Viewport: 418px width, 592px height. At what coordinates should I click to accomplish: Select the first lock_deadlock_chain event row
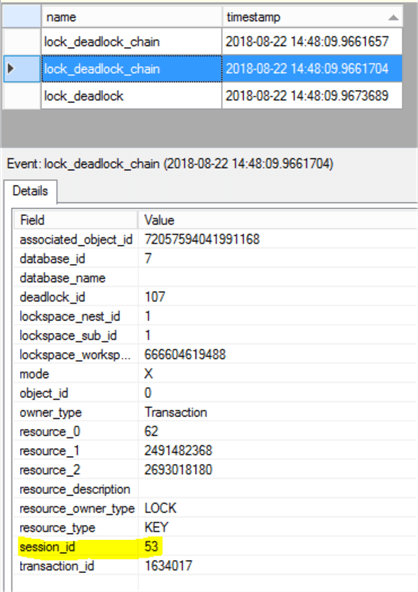pyautogui.click(x=221, y=42)
